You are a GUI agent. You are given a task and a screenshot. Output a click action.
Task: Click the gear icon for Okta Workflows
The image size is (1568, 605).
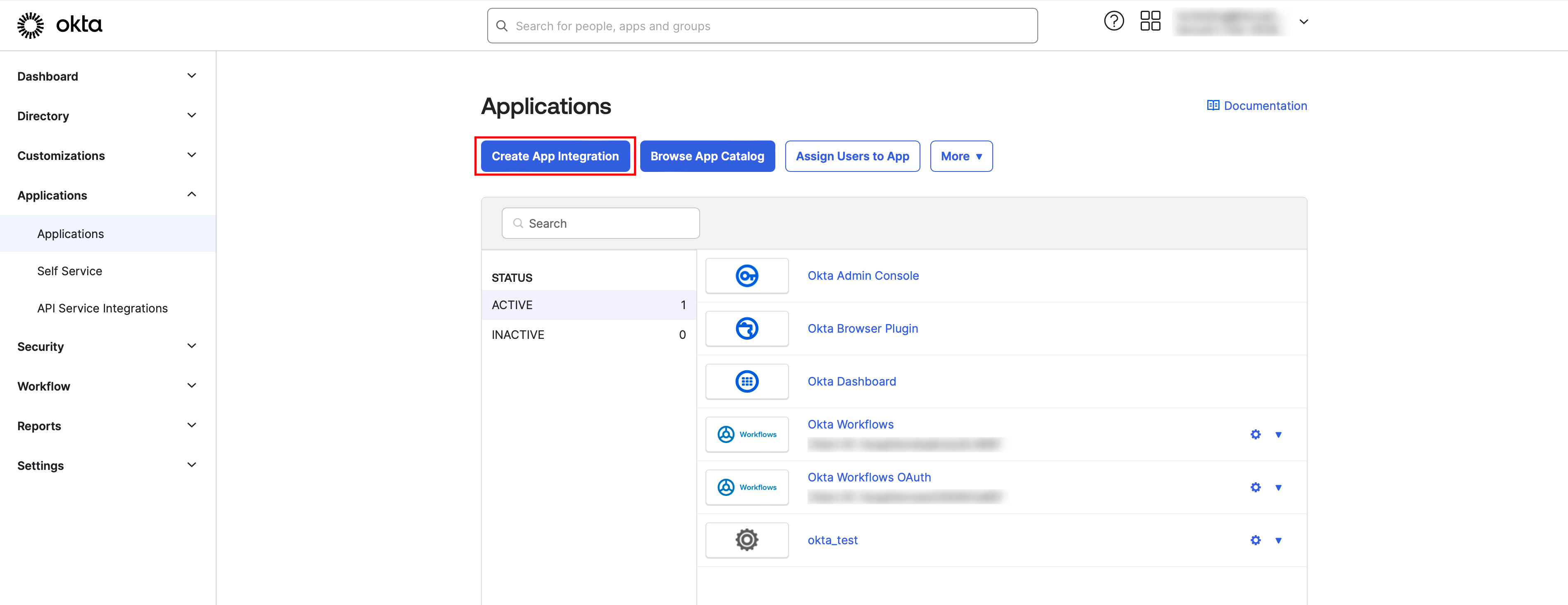(1255, 435)
